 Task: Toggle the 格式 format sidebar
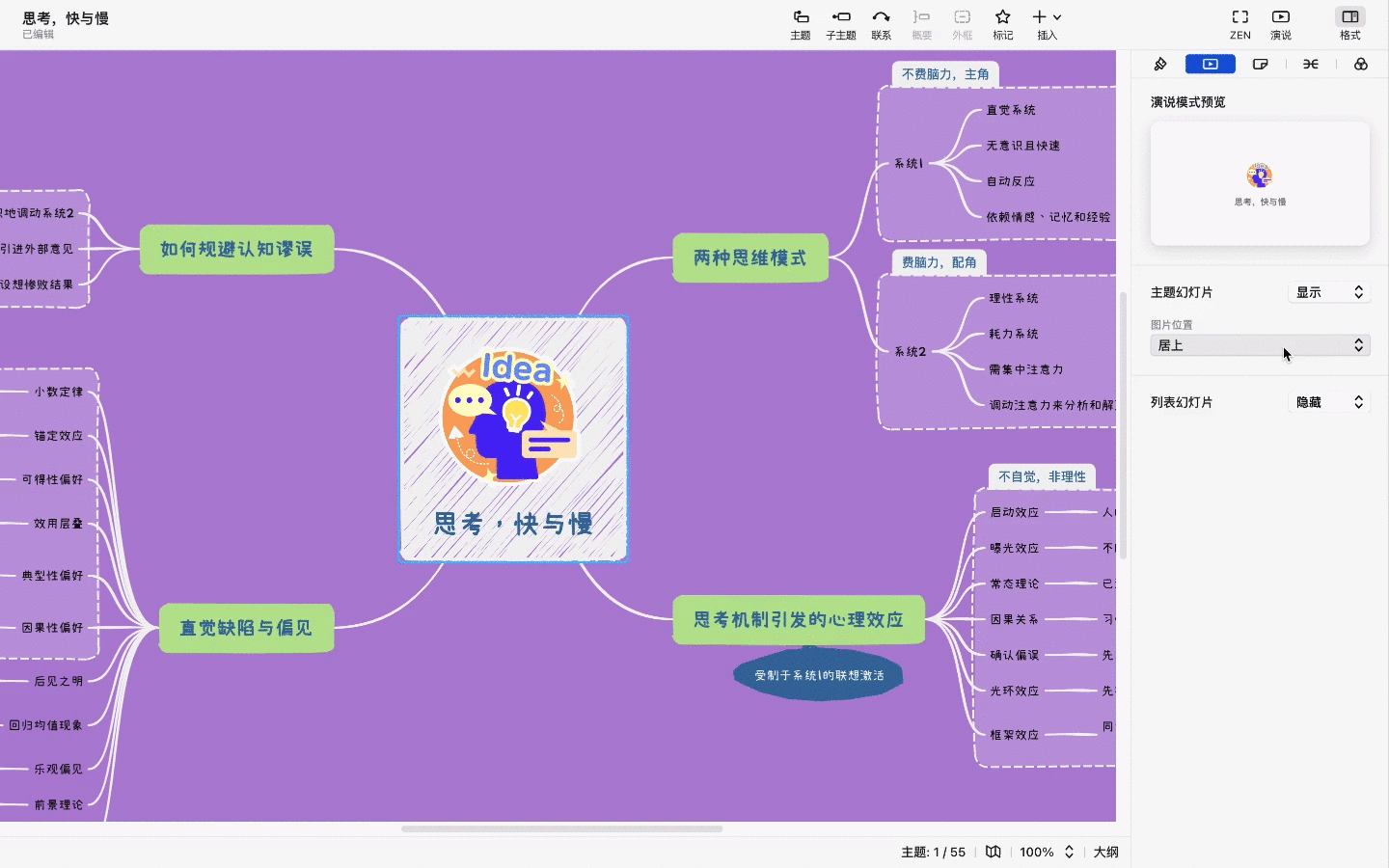click(x=1349, y=24)
